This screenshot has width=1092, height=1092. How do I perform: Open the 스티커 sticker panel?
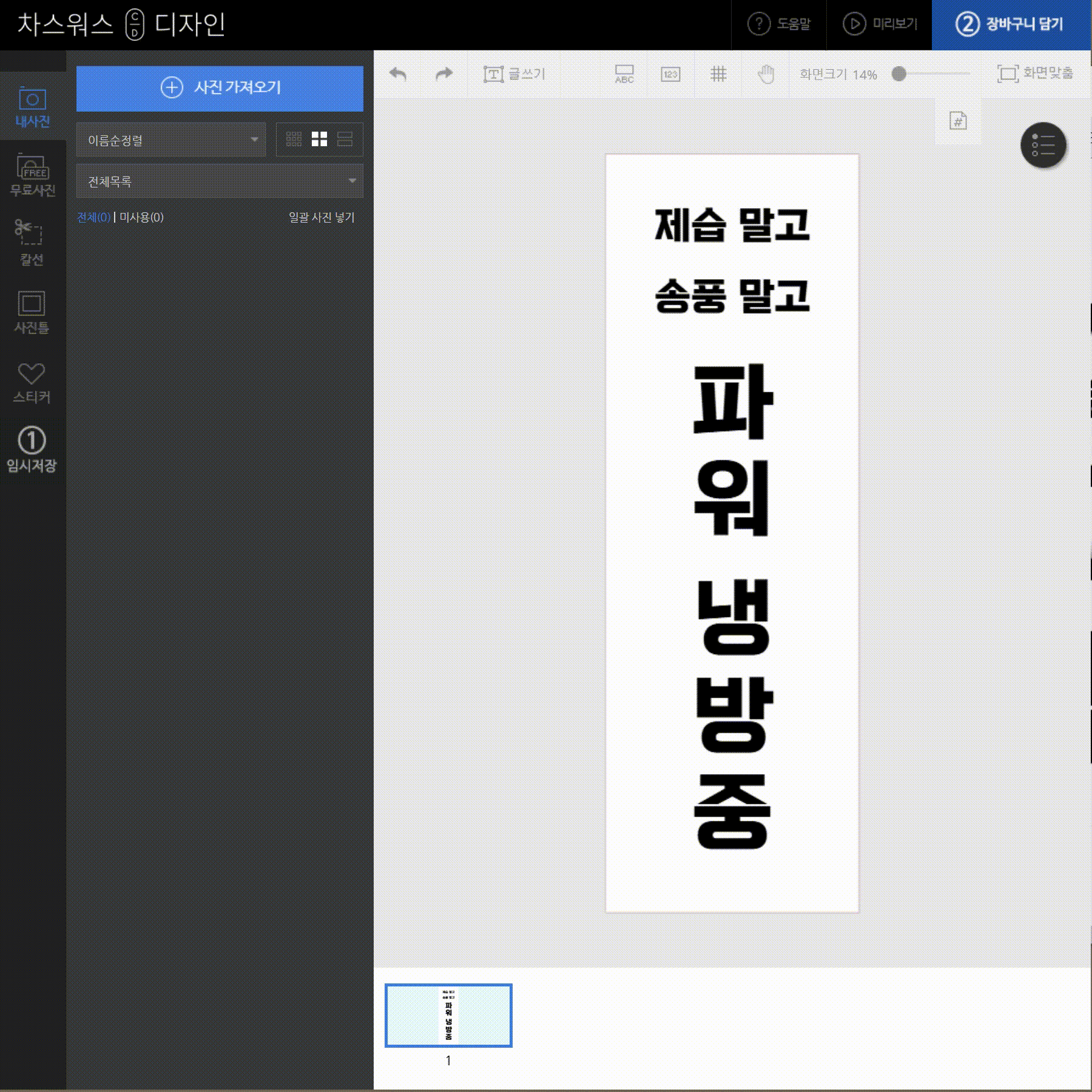point(33,382)
